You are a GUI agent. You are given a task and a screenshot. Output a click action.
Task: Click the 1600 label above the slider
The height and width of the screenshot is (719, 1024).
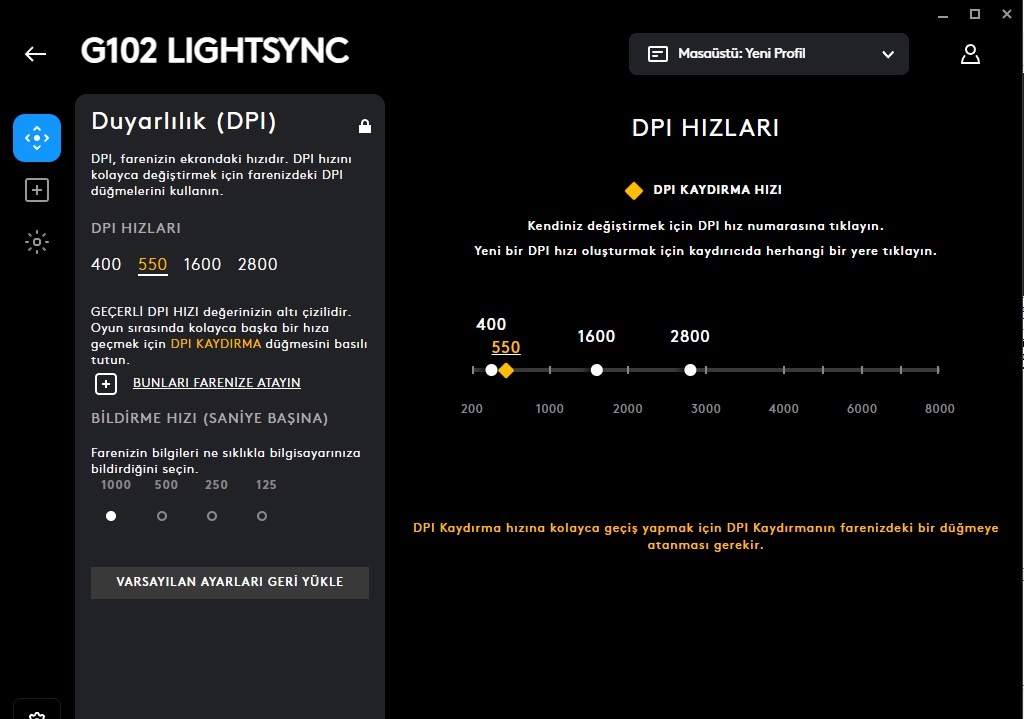[596, 336]
